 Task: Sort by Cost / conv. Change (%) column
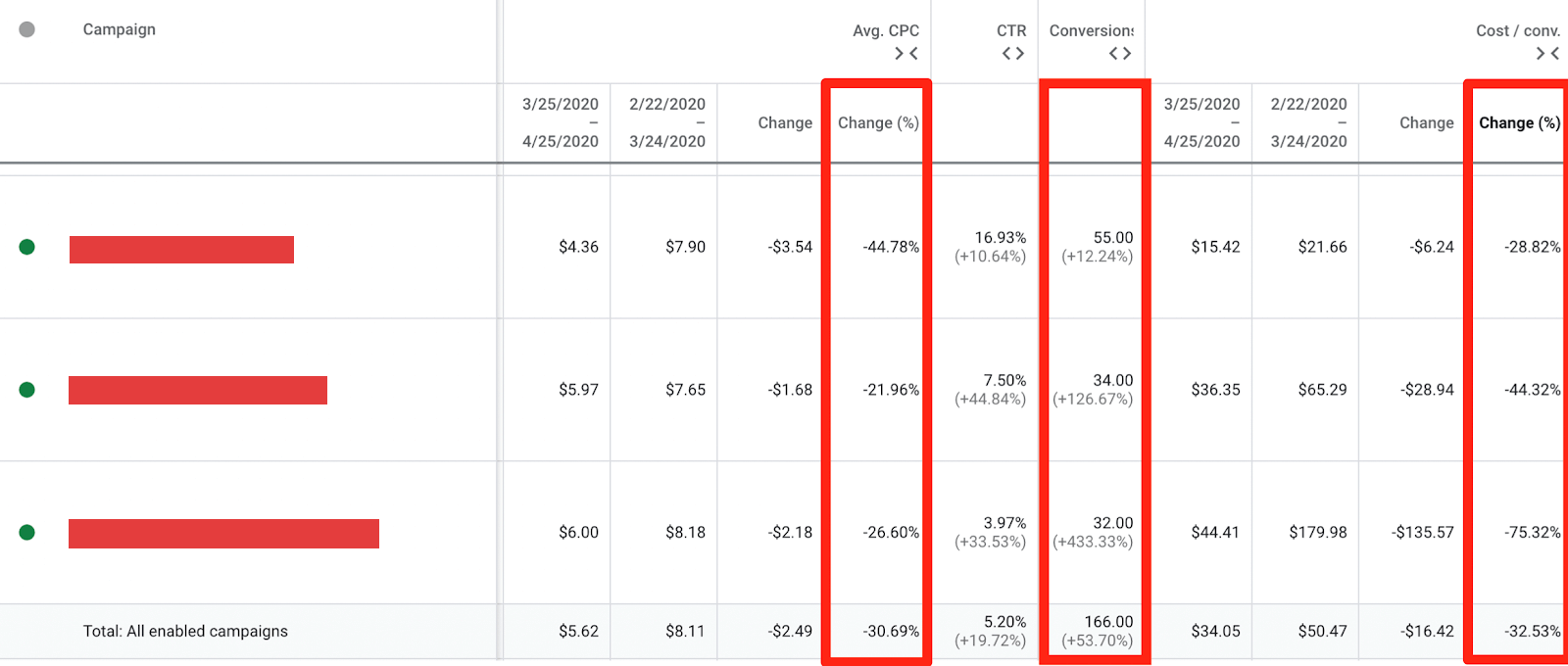[x=1520, y=122]
